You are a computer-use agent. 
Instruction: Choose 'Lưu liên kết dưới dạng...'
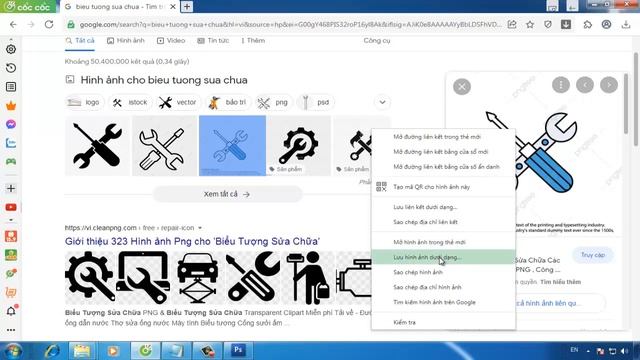pyautogui.click(x=443, y=207)
